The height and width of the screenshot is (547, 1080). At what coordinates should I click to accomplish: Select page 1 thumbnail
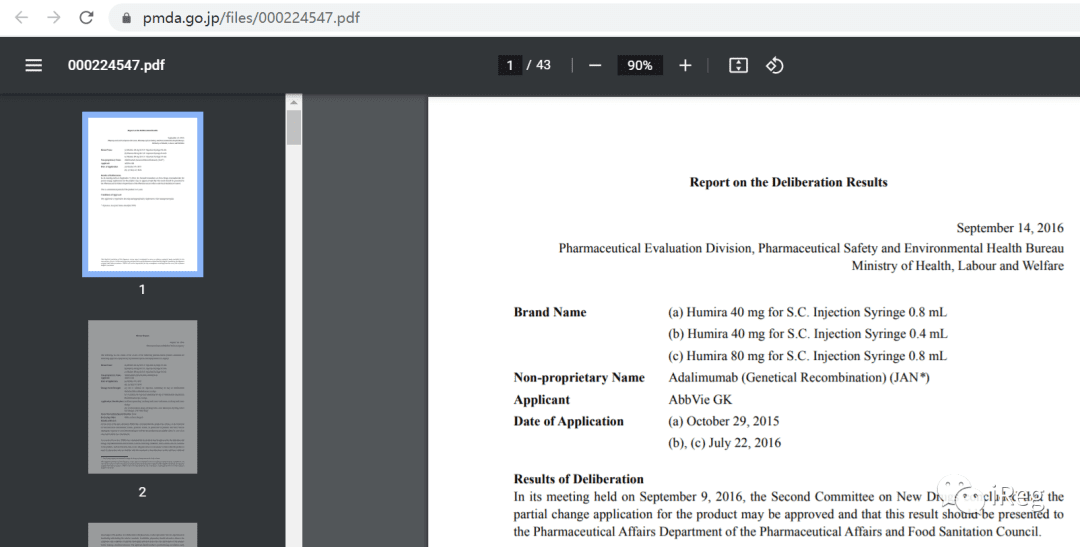pyautogui.click(x=143, y=194)
